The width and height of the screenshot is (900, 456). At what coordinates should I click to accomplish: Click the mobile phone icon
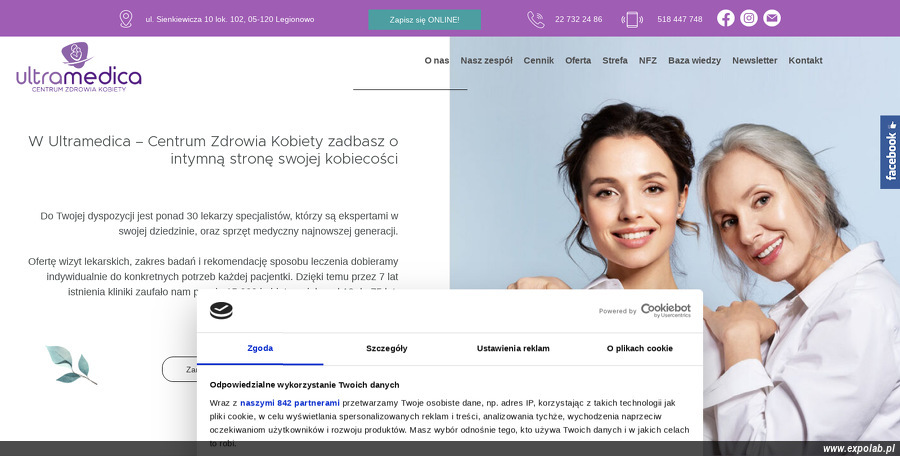pyautogui.click(x=632, y=19)
